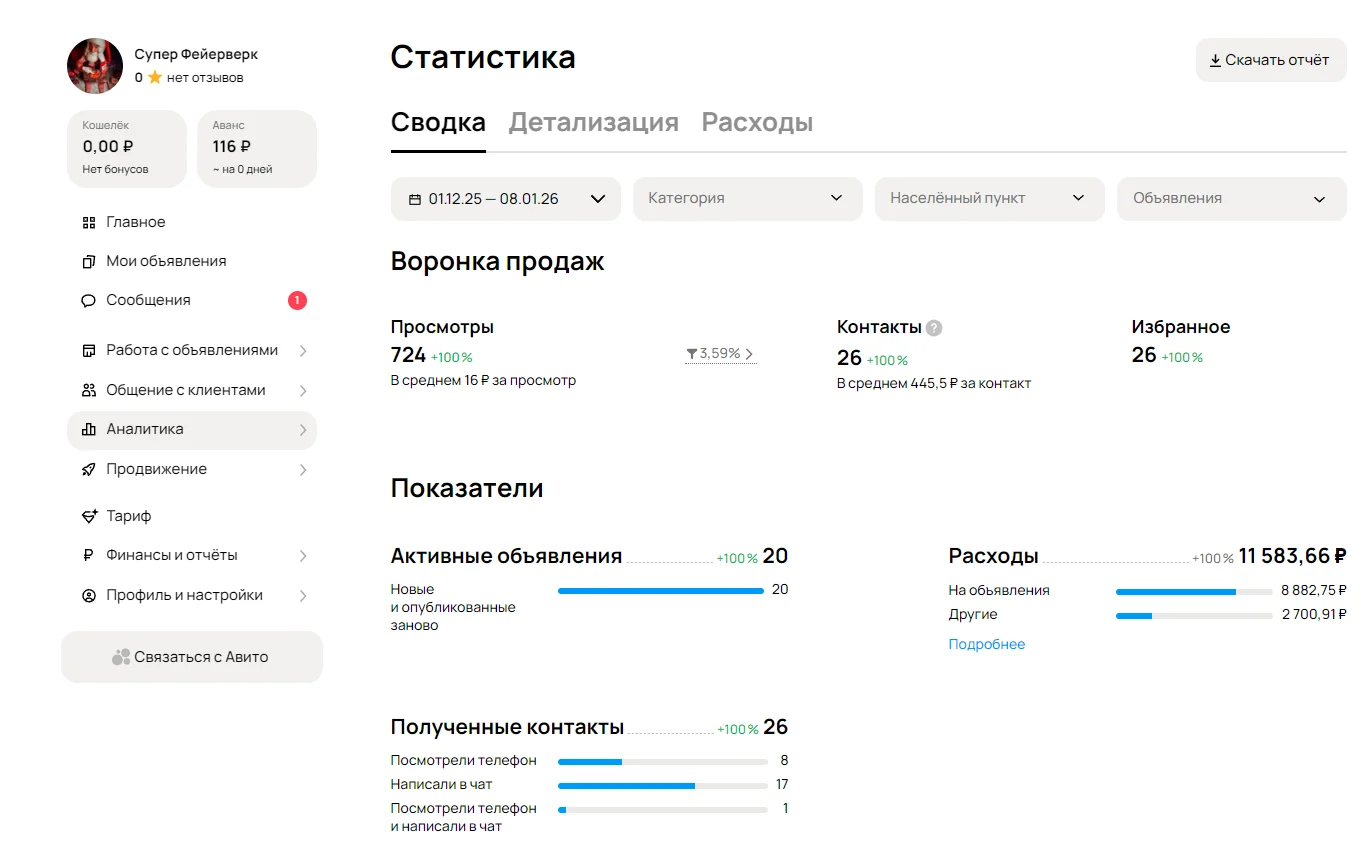The image size is (1365, 852).
Task: Open the date range 01.12.25 — 08.01.26 dropdown
Action: click(x=506, y=199)
